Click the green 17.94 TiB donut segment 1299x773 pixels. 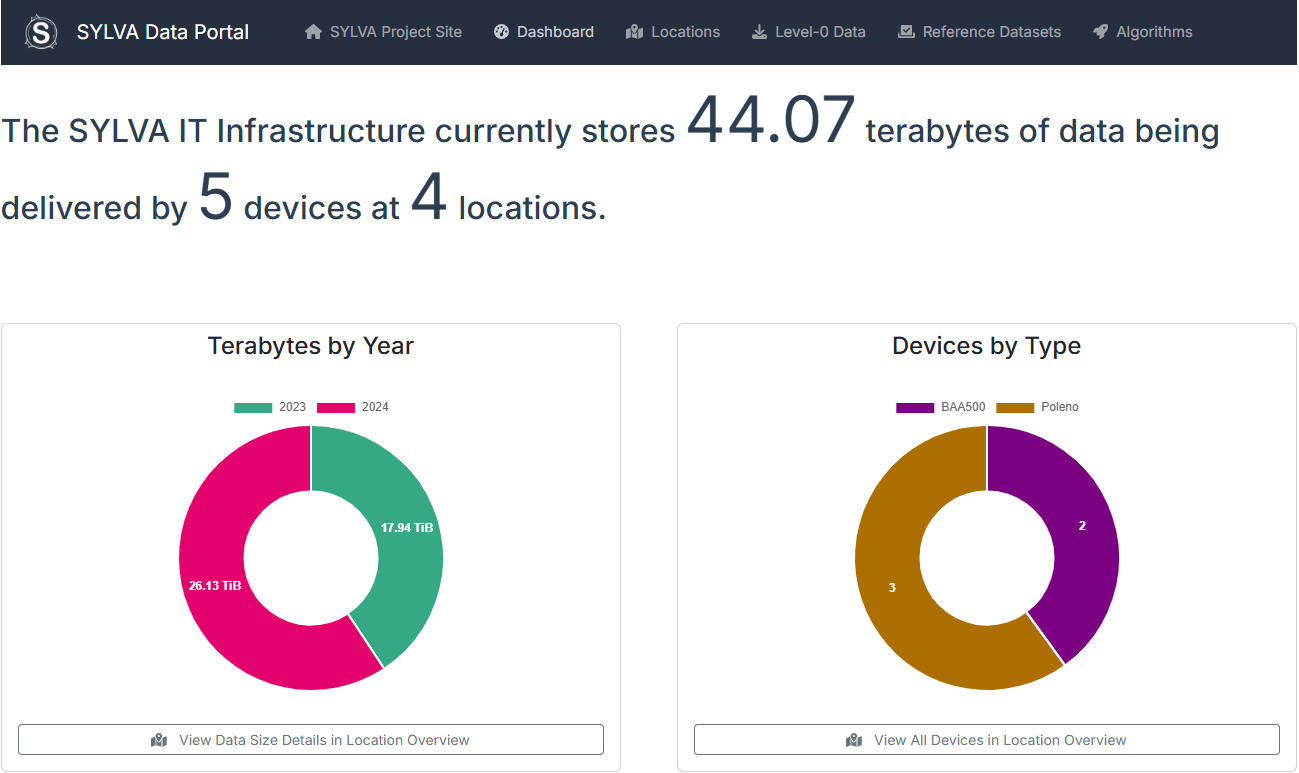coord(405,527)
